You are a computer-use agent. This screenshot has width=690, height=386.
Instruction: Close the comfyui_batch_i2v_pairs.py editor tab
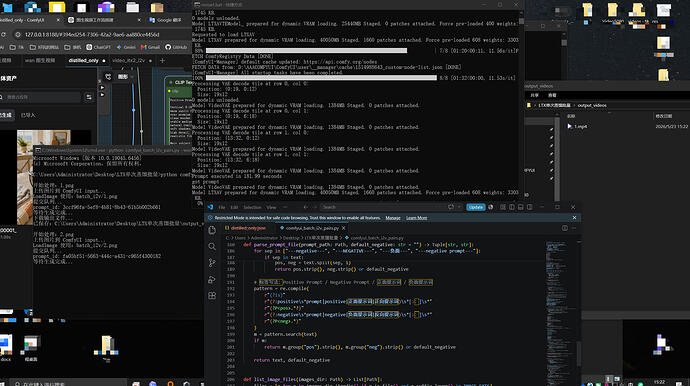pyautogui.click(x=344, y=228)
